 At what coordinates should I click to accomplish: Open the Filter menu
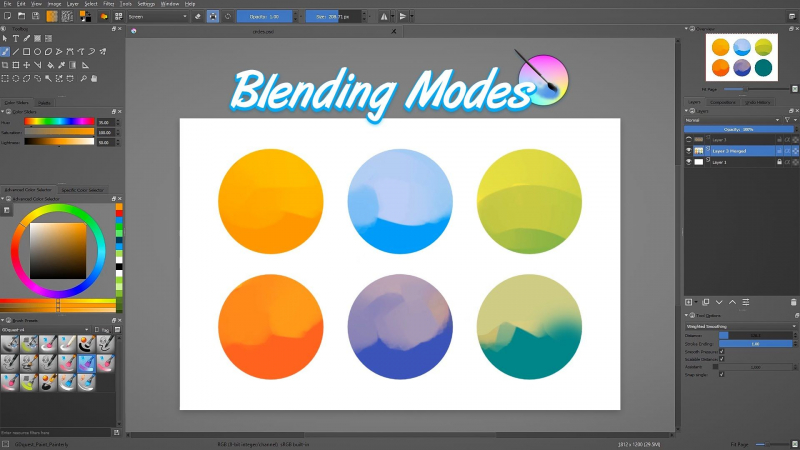109,4
